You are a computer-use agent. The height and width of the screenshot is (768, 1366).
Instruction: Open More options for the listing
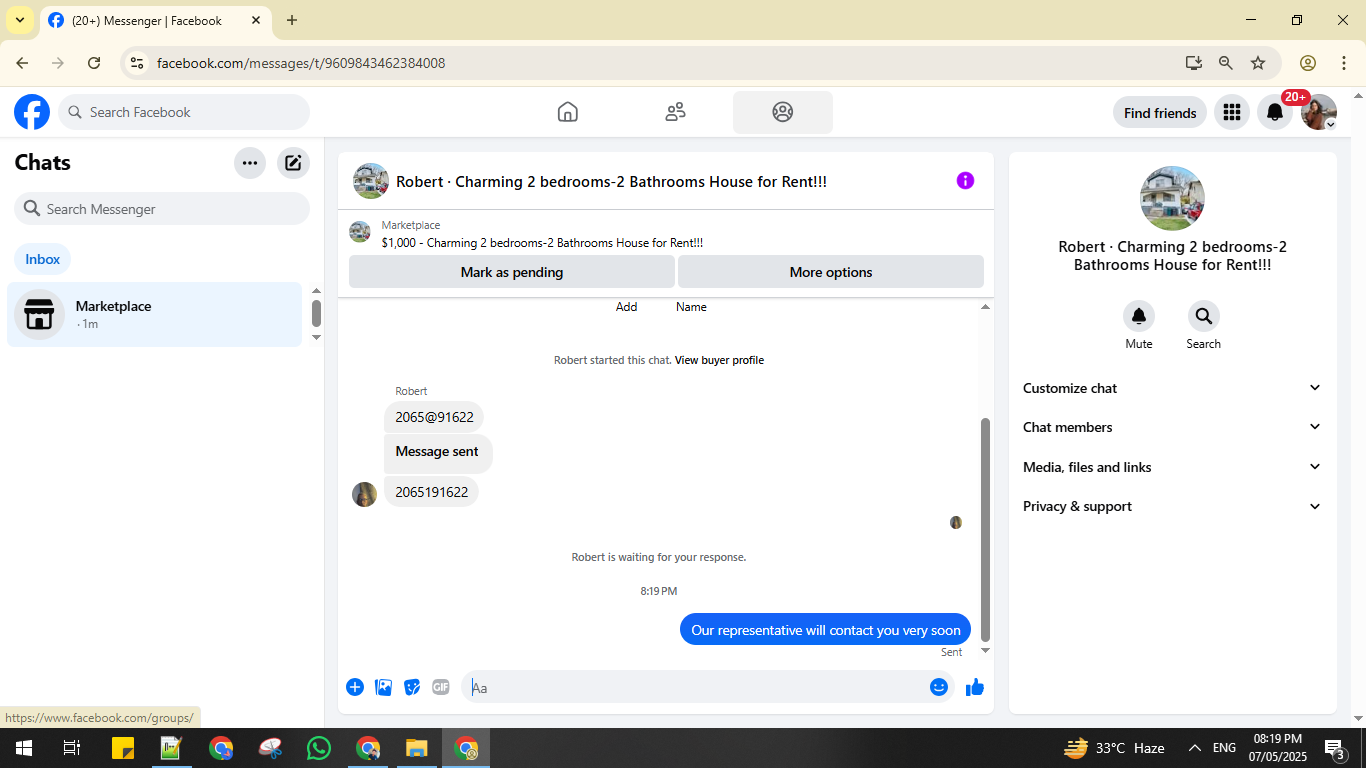coord(831,272)
